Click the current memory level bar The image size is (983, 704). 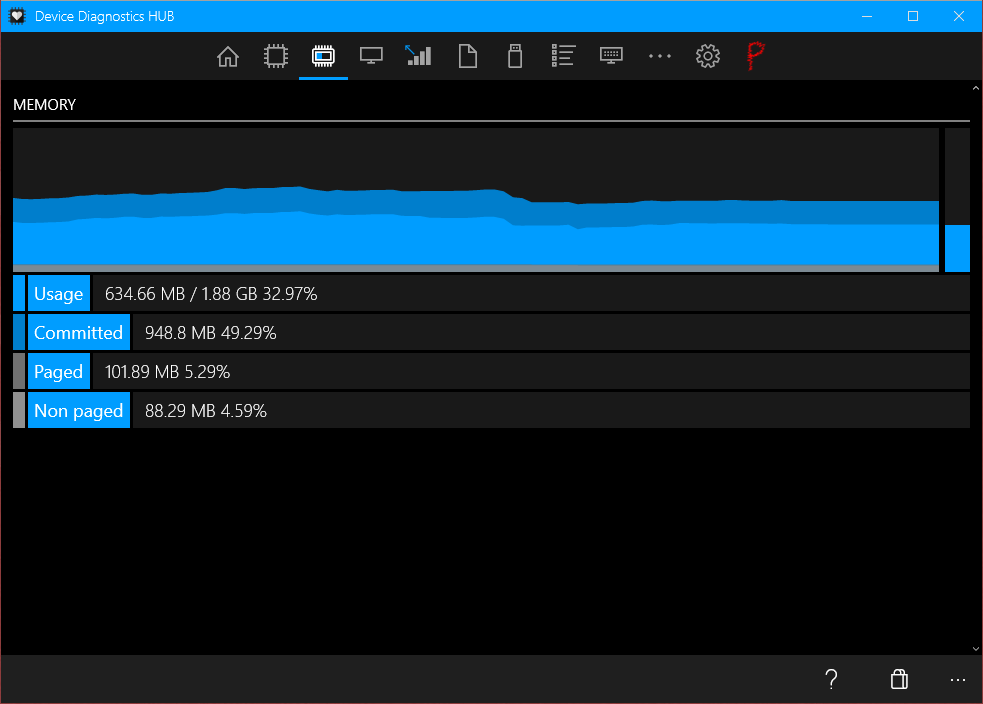point(957,200)
